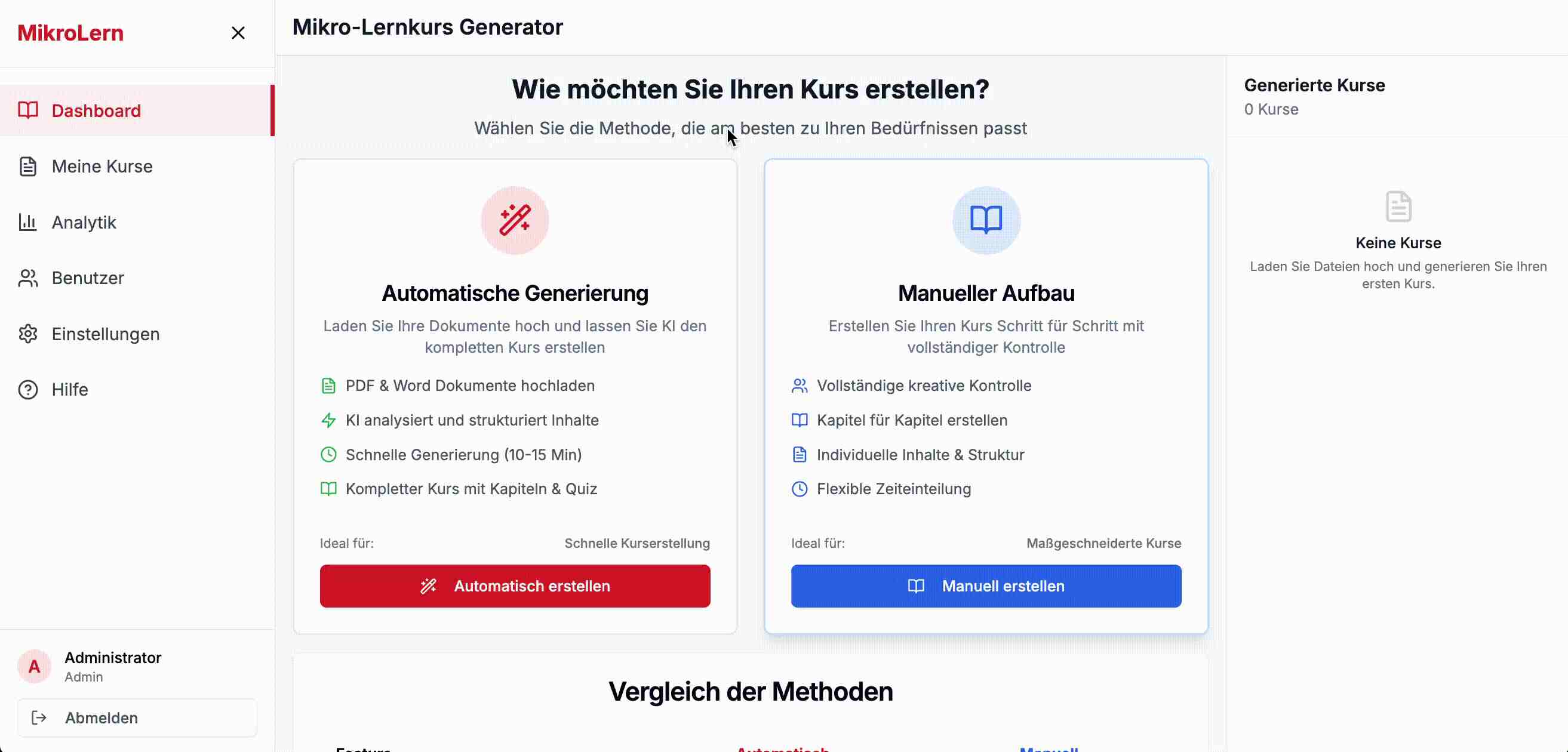Click the Administrator avatar circle

click(x=34, y=666)
